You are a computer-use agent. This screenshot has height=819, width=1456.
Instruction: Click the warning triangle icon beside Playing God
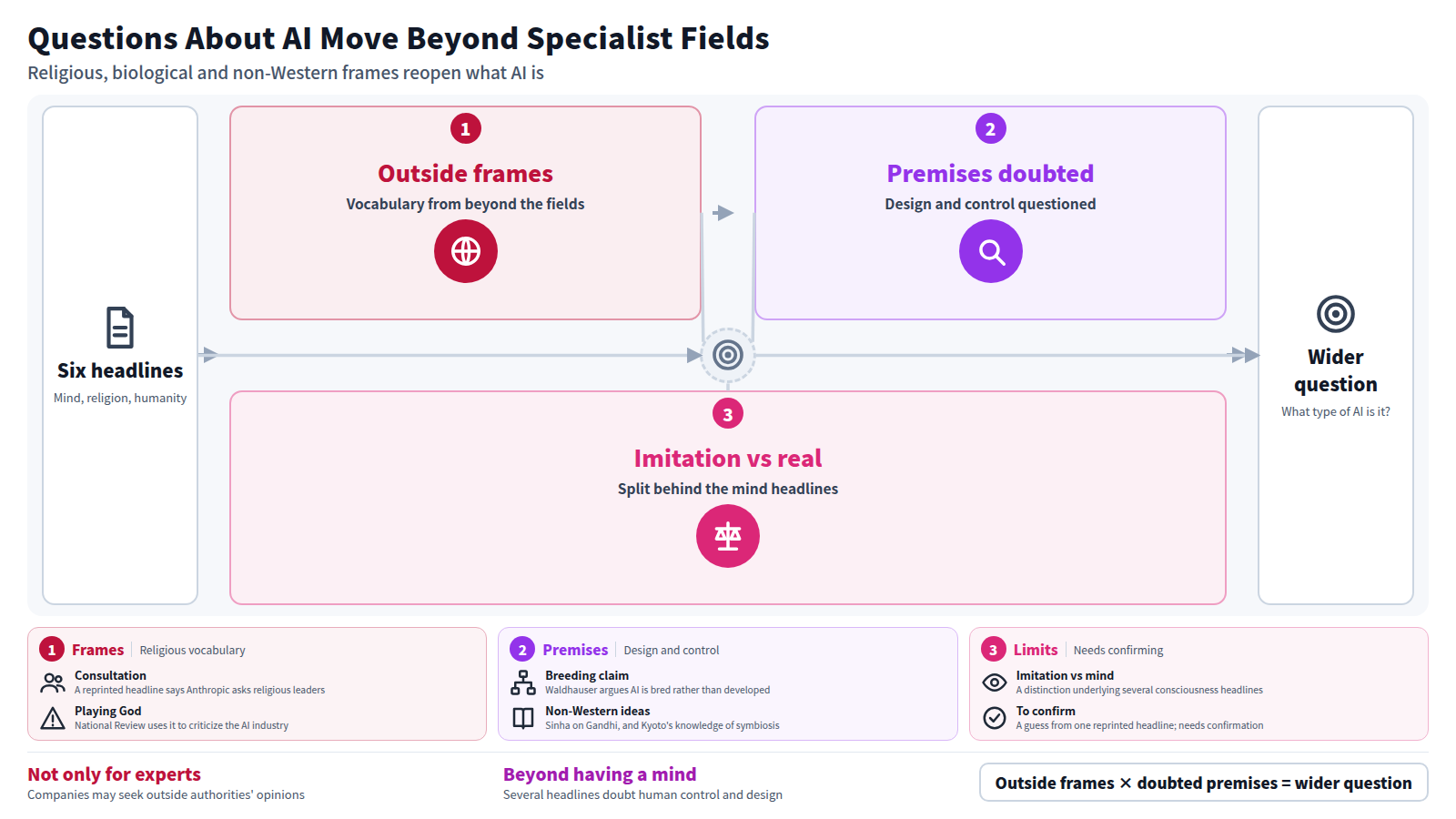tap(53, 718)
